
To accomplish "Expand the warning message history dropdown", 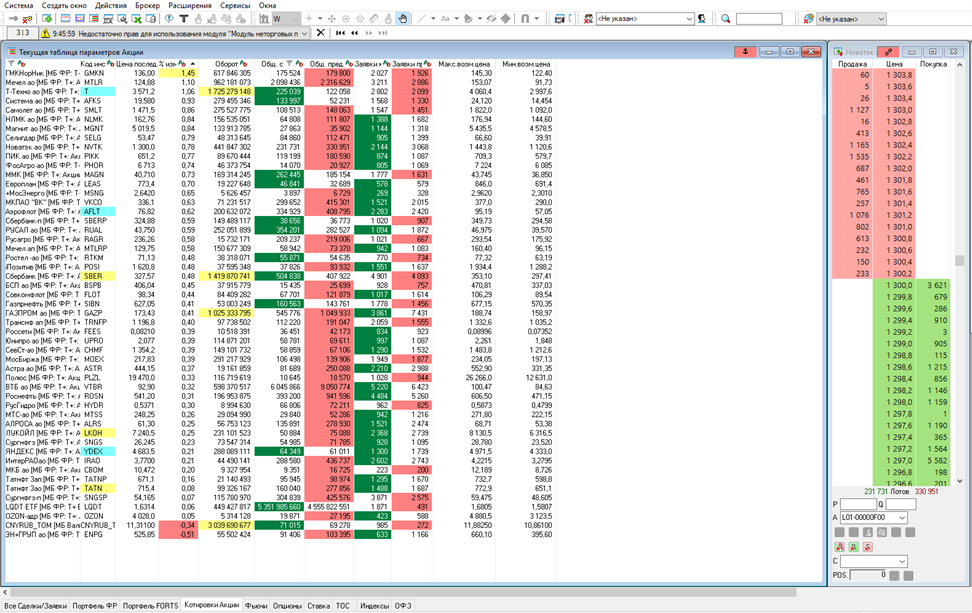I will (304, 33).
